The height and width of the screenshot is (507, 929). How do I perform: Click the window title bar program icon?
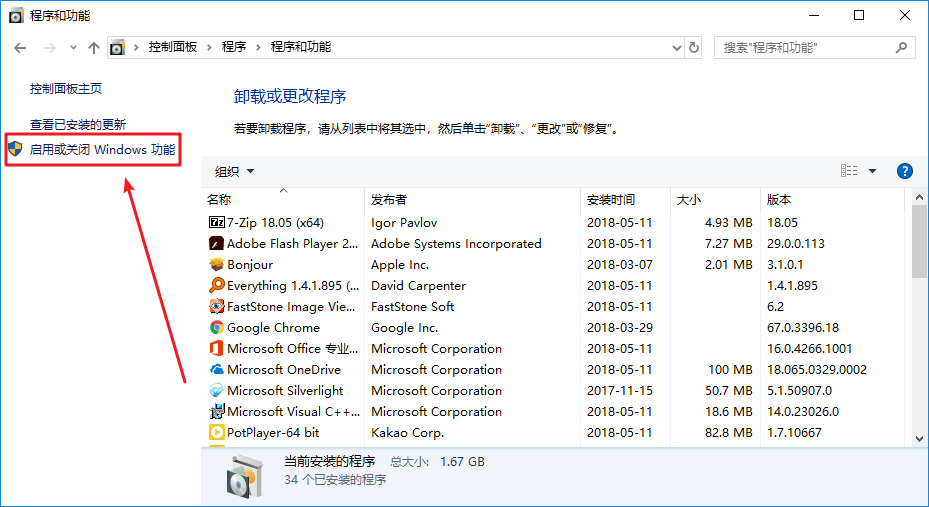tap(17, 15)
